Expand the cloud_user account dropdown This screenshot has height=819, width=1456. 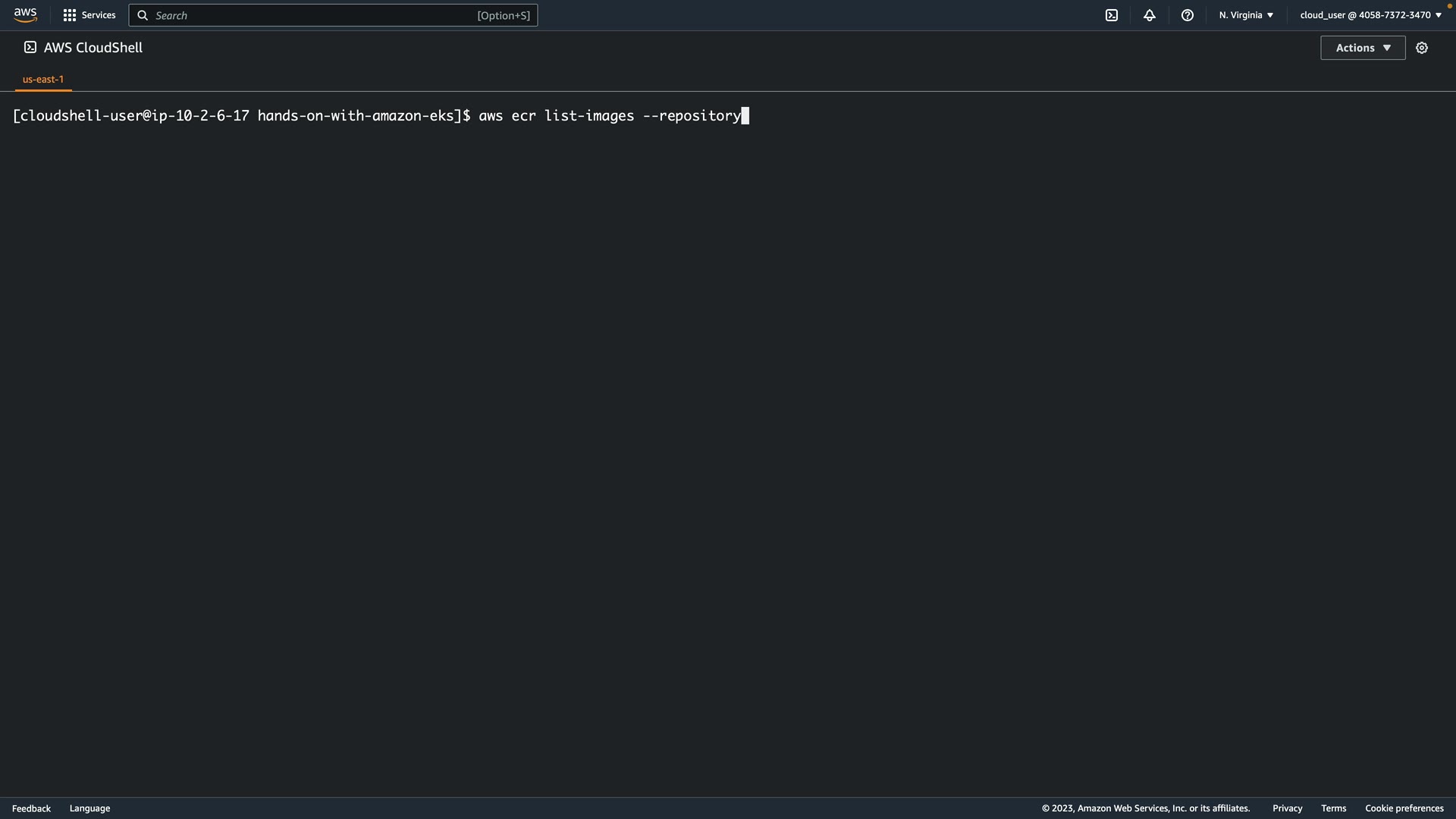tap(1370, 15)
